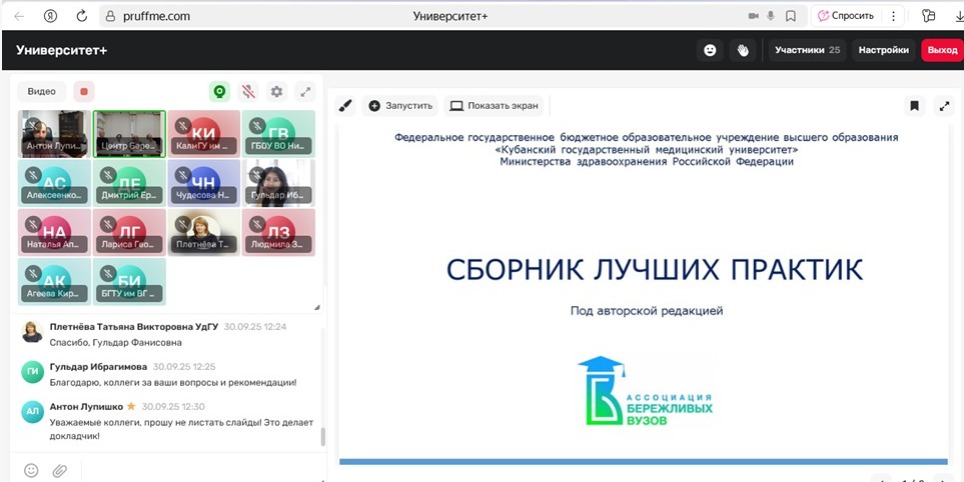Click the Показать экран button
This screenshot has width=964, height=482.
(494, 105)
